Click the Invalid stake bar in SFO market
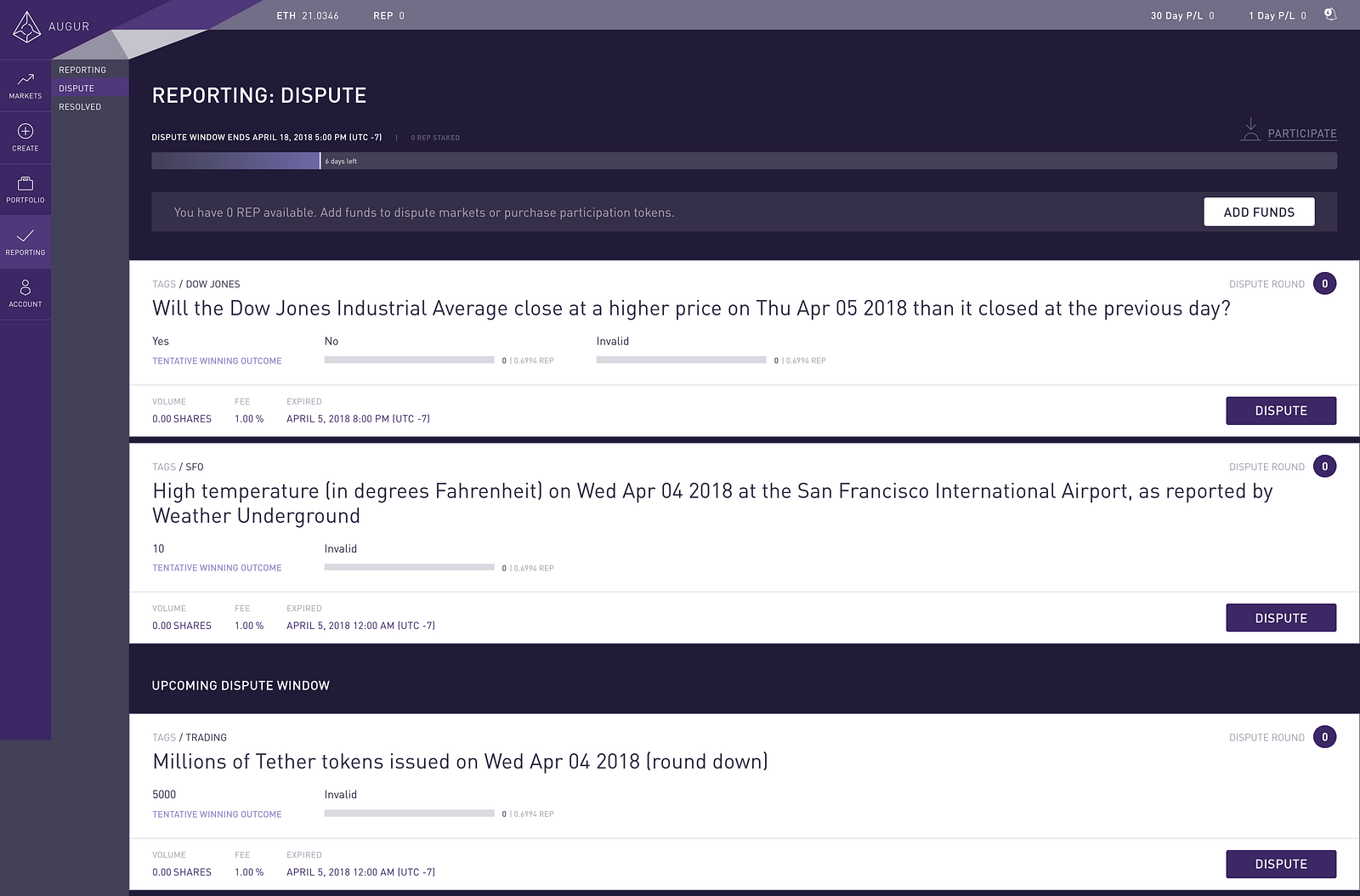 409,567
